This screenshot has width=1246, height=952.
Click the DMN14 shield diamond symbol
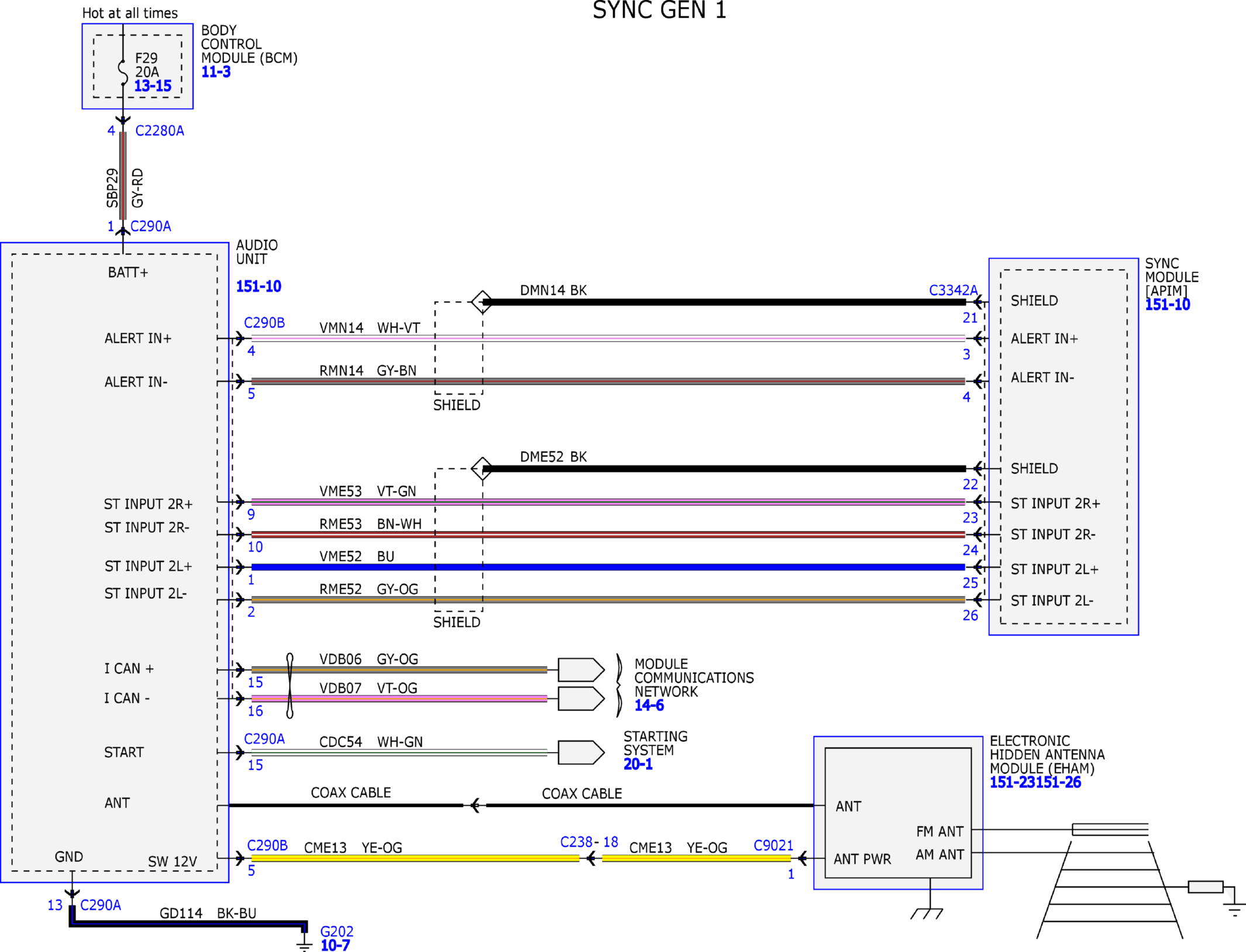[x=481, y=302]
